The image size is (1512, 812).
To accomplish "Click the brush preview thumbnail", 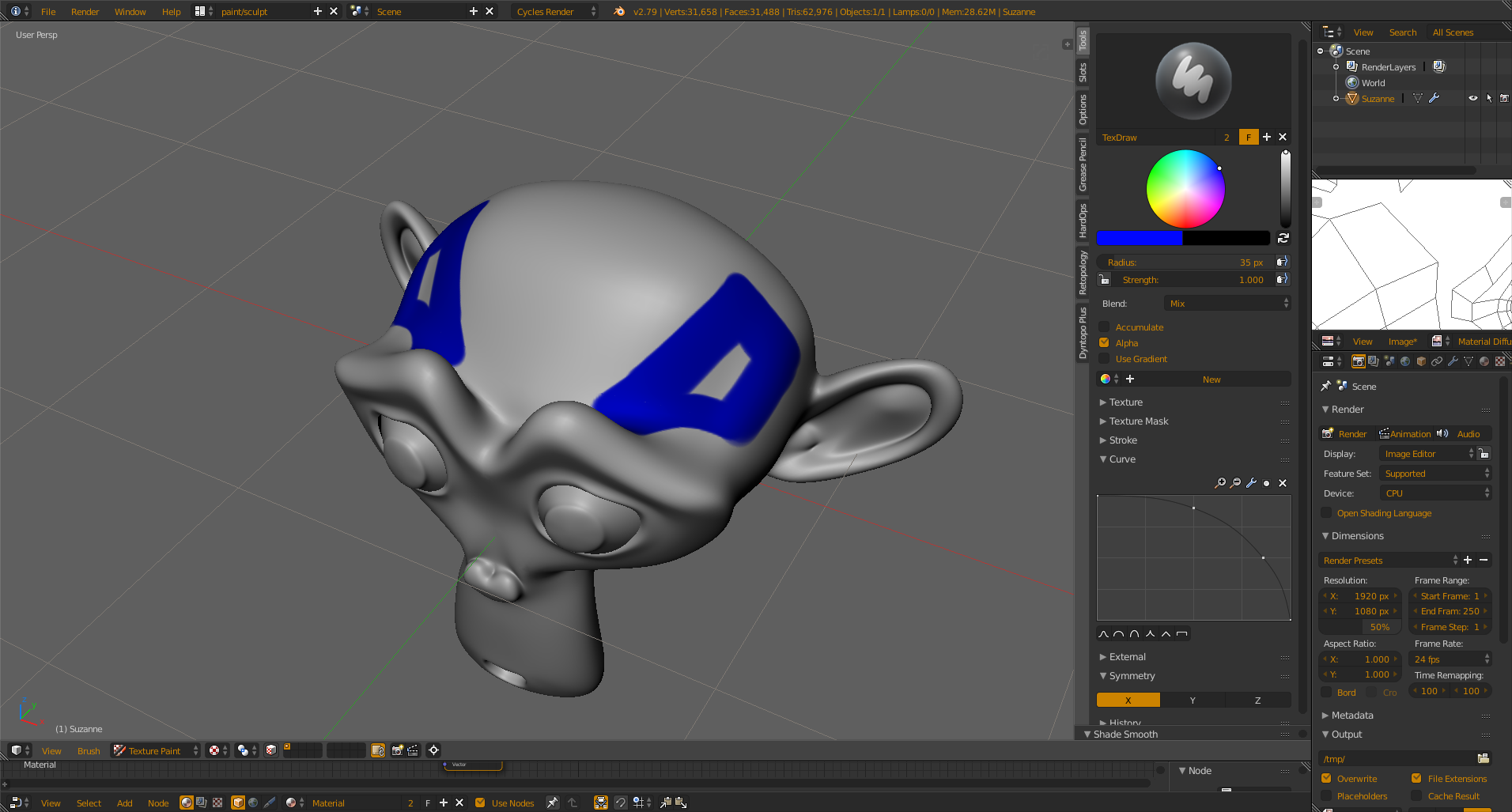I will (1193, 81).
